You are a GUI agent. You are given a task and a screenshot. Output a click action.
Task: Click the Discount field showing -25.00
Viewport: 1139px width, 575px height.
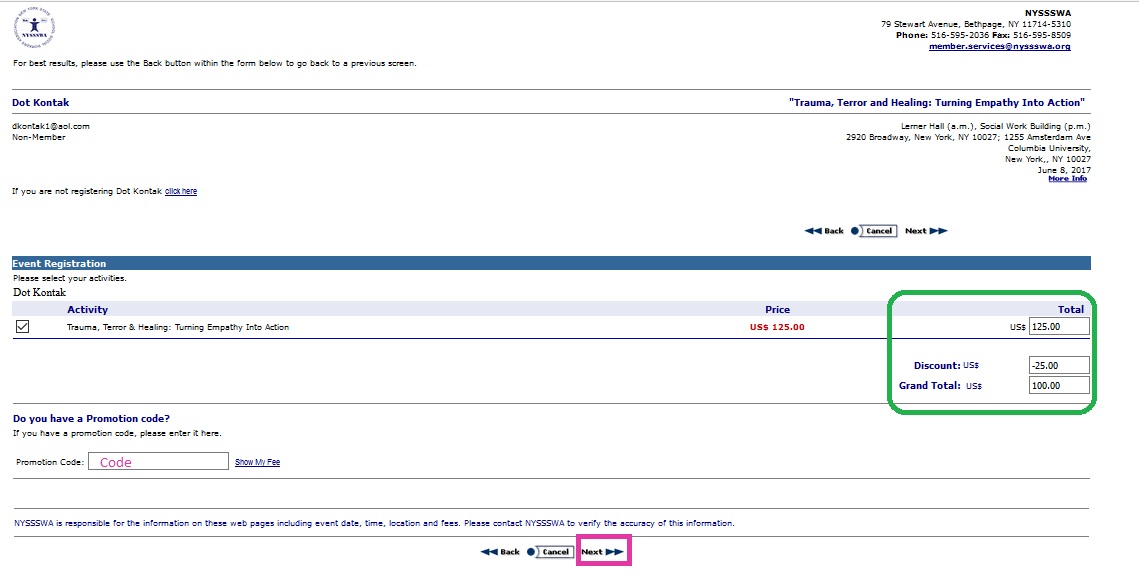click(x=1059, y=366)
